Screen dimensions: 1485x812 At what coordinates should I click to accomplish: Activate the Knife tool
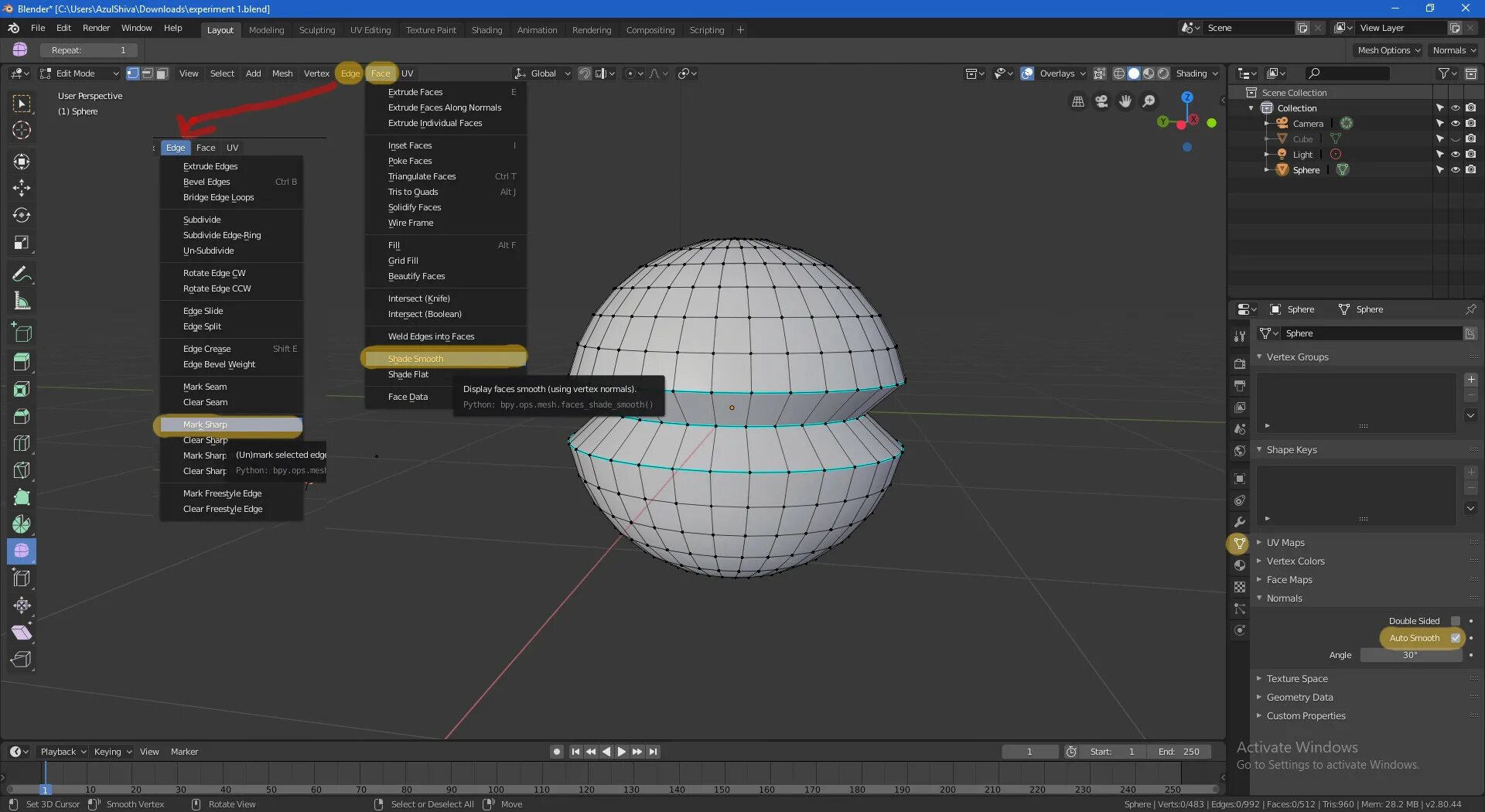tap(22, 470)
